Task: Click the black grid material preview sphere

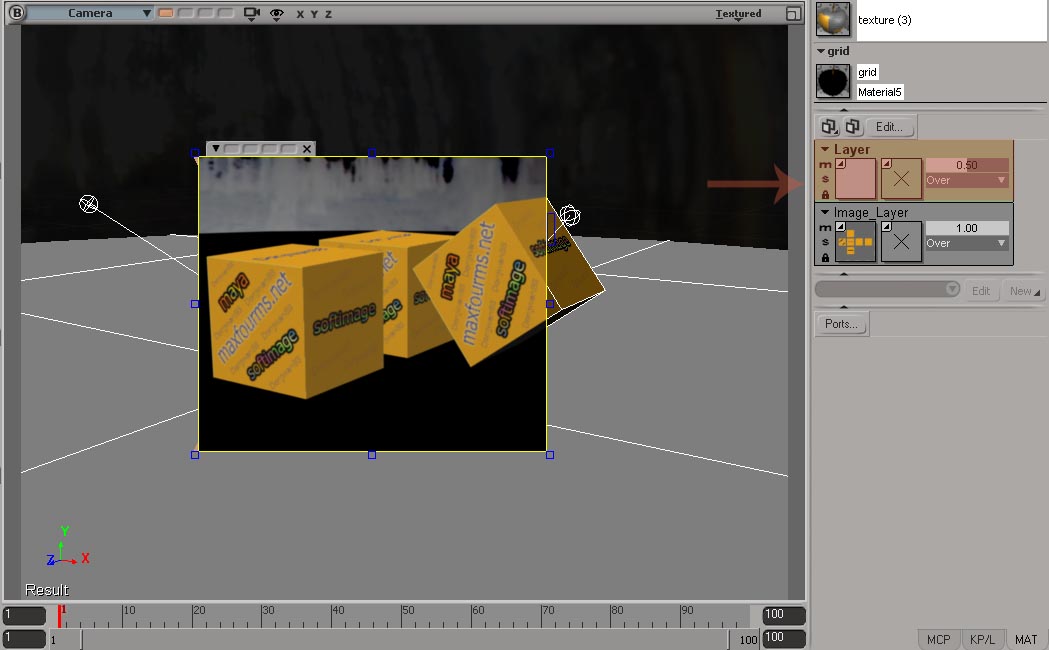Action: coord(833,81)
